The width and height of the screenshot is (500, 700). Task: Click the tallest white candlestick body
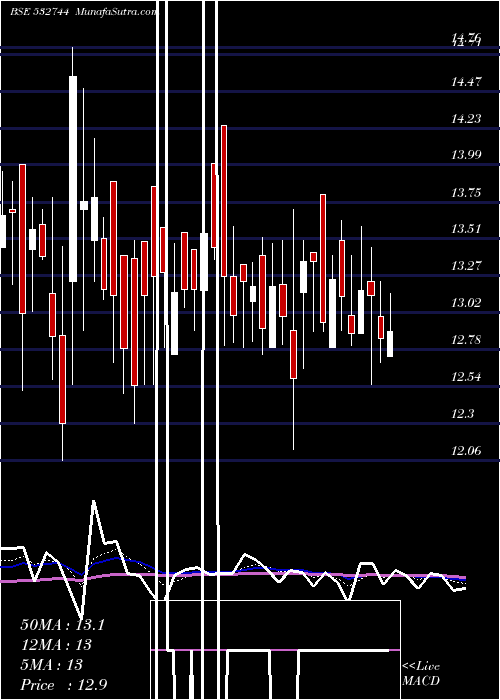point(73,179)
